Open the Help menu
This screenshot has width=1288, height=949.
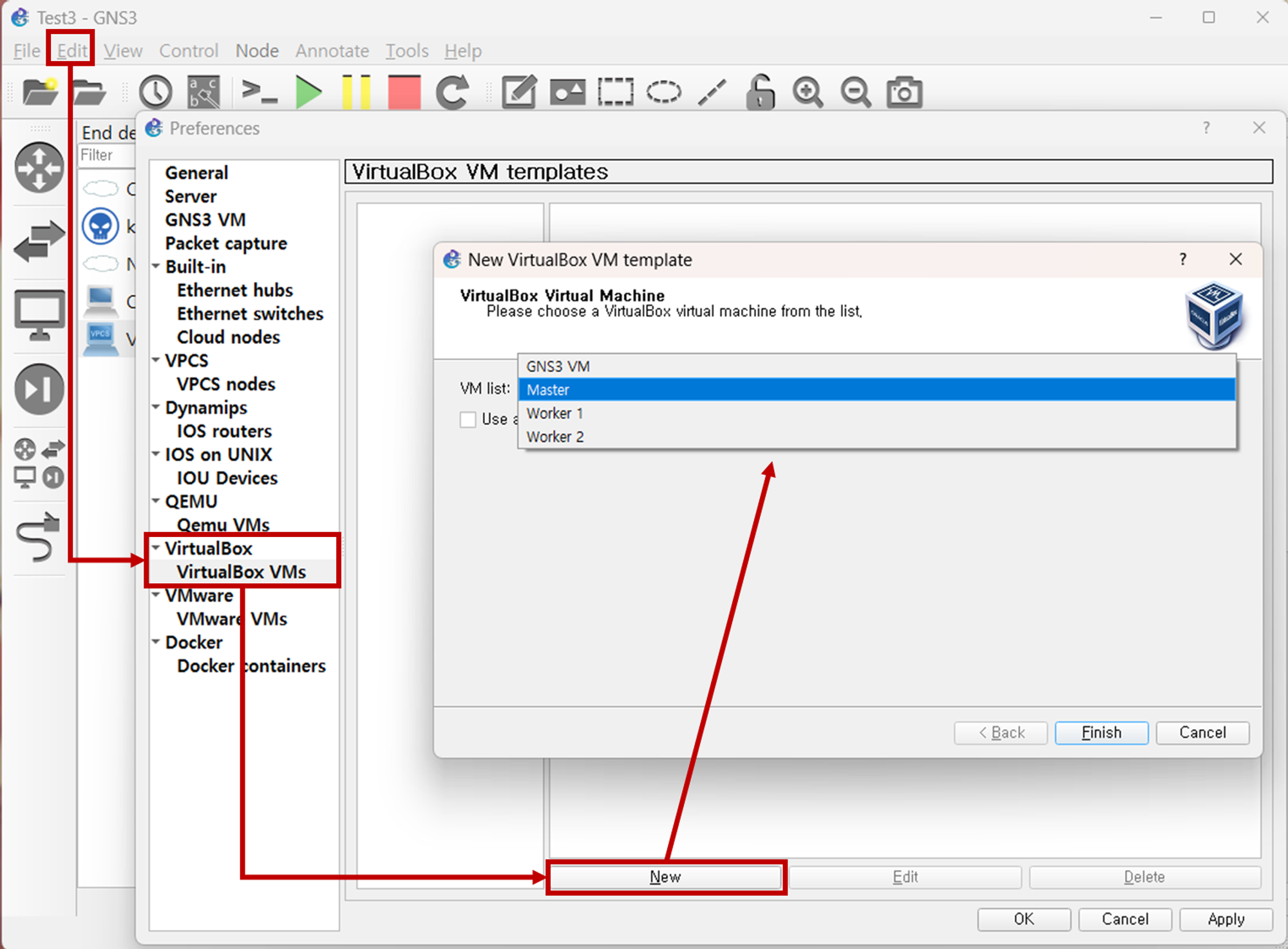[x=463, y=51]
